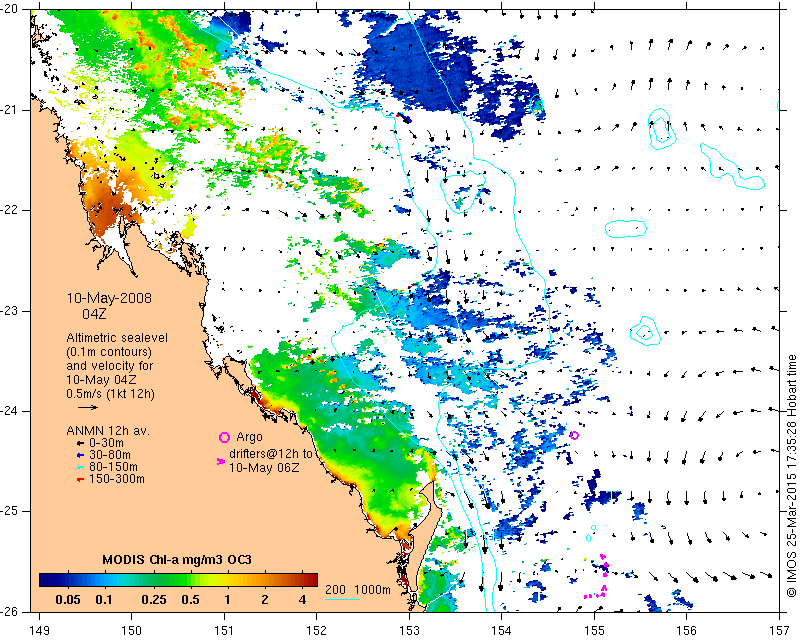Click the '154' longitude axis label
The width and height of the screenshot is (800, 640).
pyautogui.click(x=502, y=631)
